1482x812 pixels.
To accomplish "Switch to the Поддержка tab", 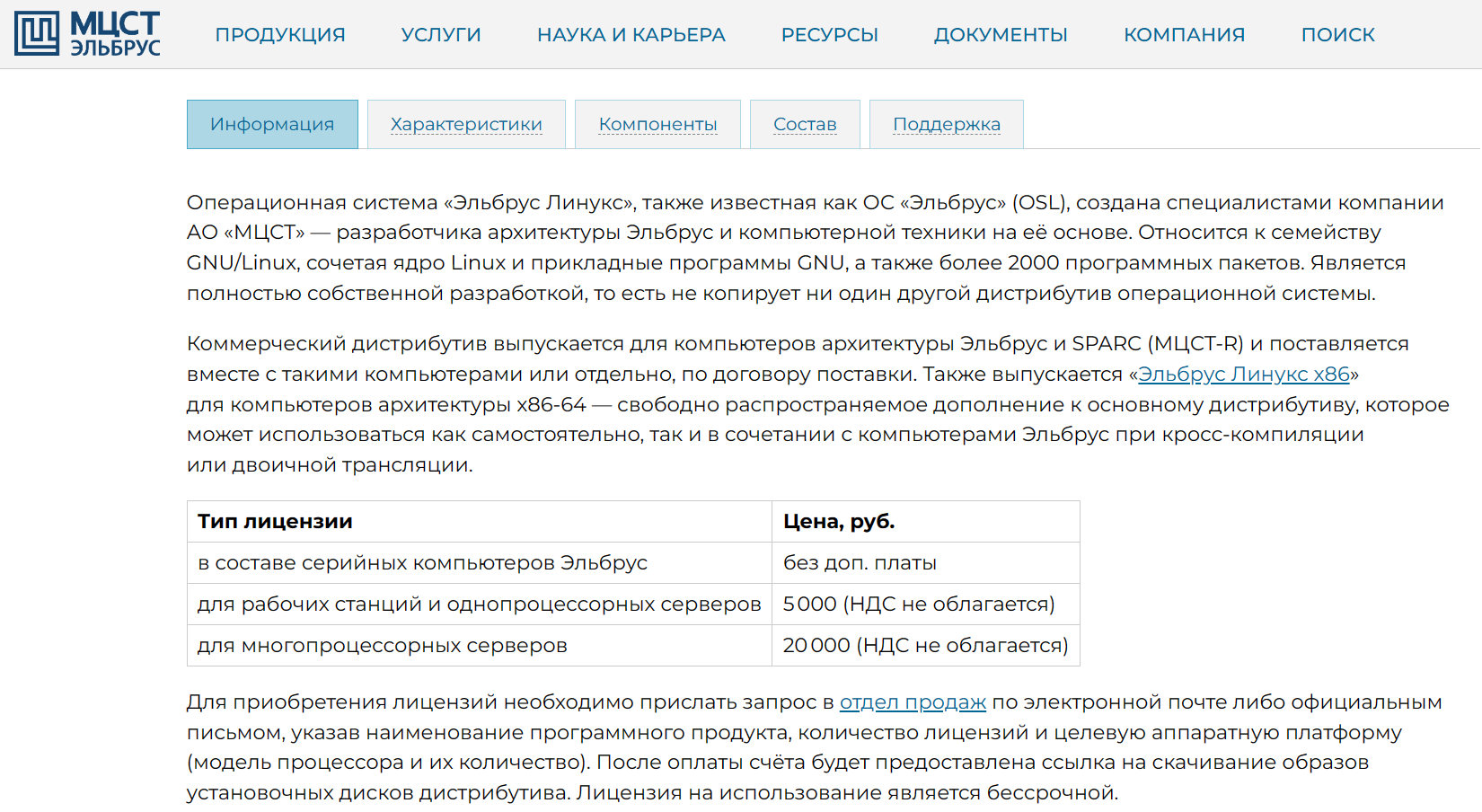I will click(947, 124).
